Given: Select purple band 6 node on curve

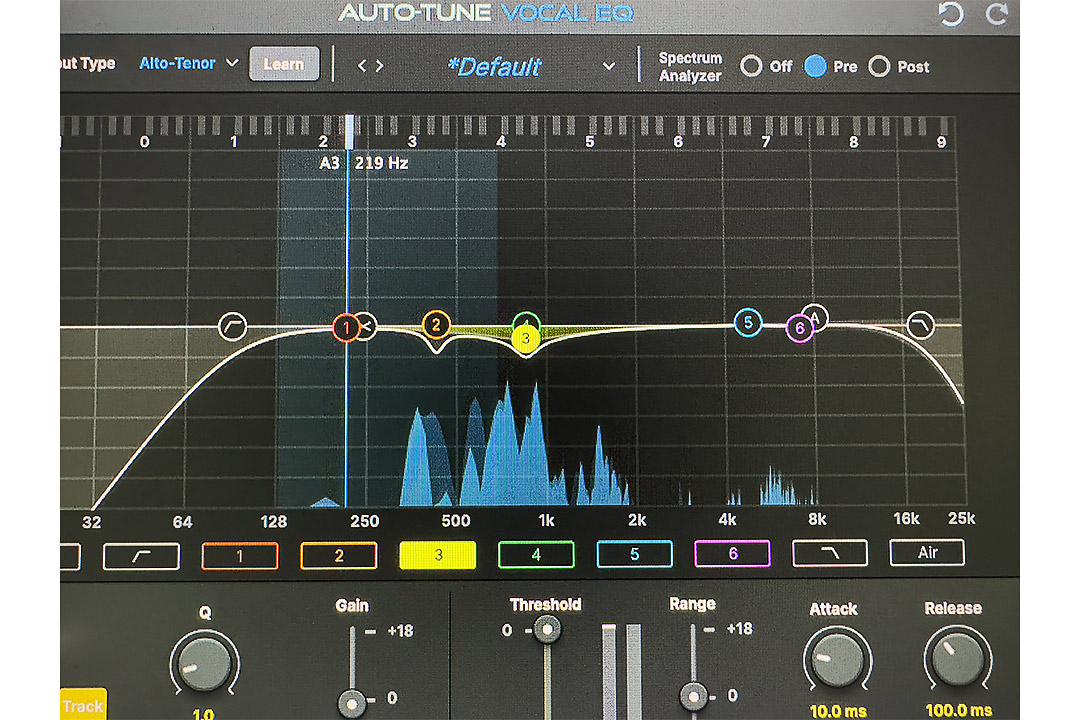Looking at the screenshot, I should tap(800, 328).
